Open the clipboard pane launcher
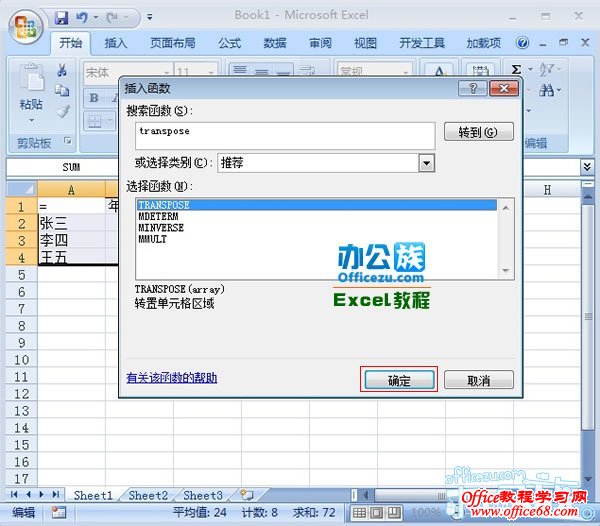Viewport: 600px width, 526px height. (x=68, y=140)
